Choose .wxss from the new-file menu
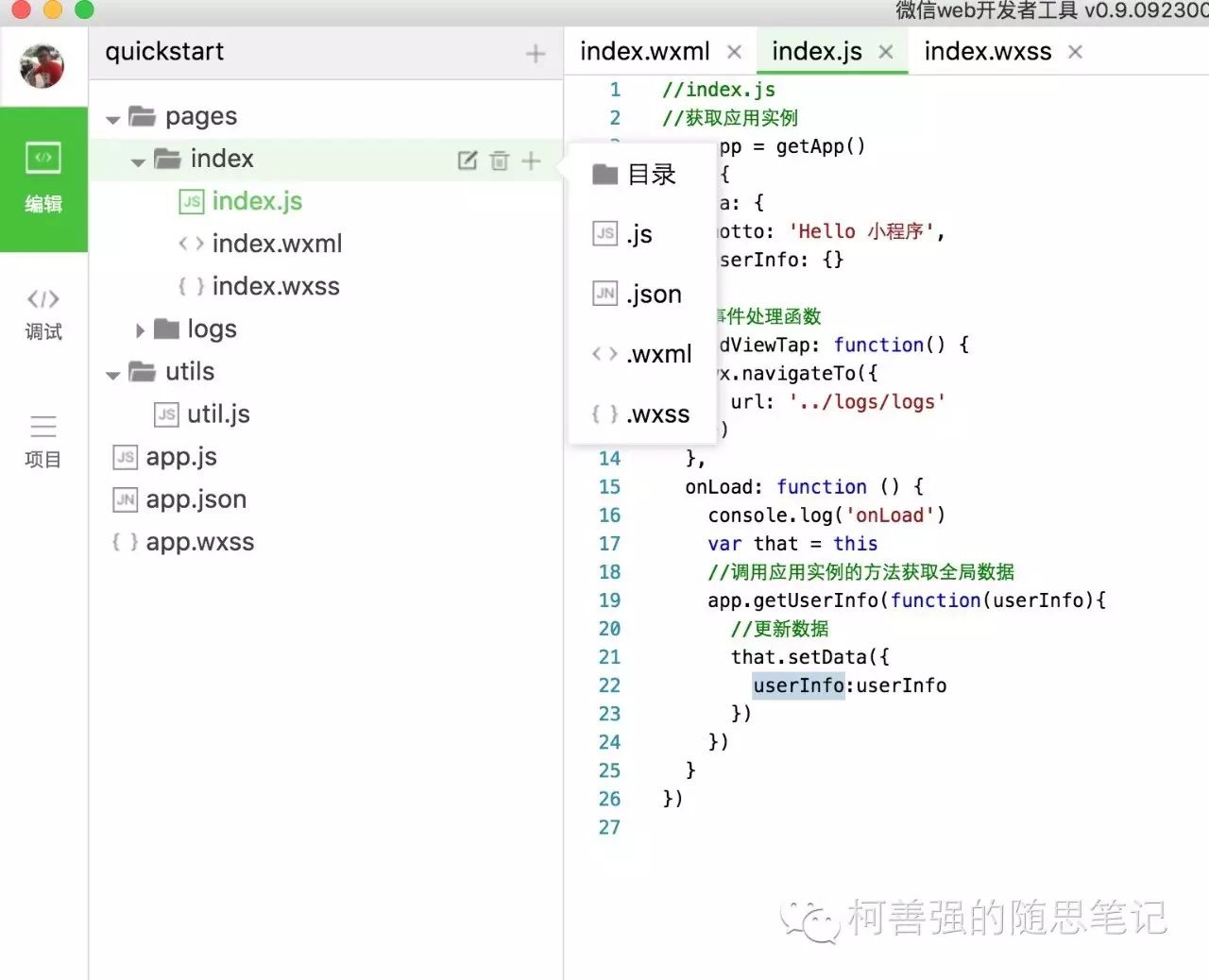Viewport: 1209px width, 980px height. click(x=641, y=414)
